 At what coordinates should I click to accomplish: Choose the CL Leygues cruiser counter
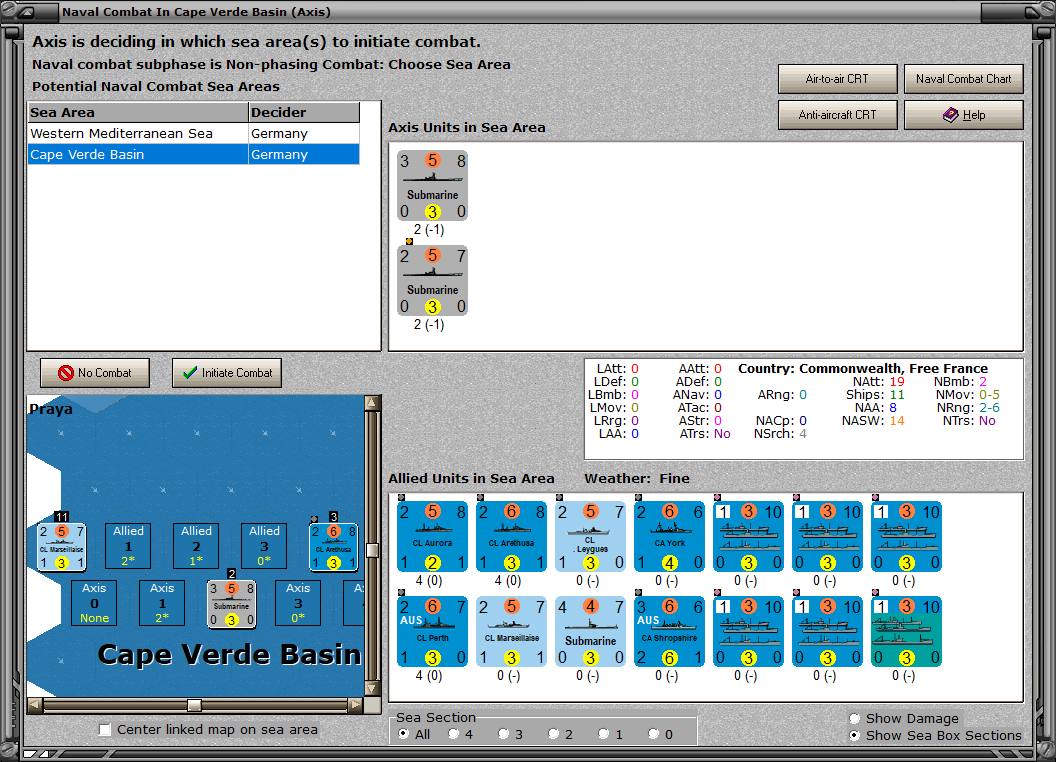[591, 537]
